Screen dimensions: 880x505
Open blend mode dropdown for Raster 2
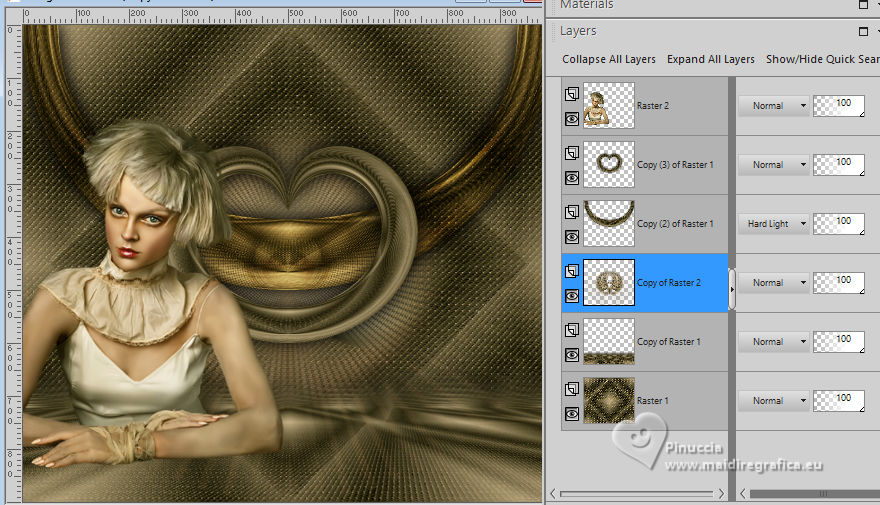pyautogui.click(x=773, y=106)
